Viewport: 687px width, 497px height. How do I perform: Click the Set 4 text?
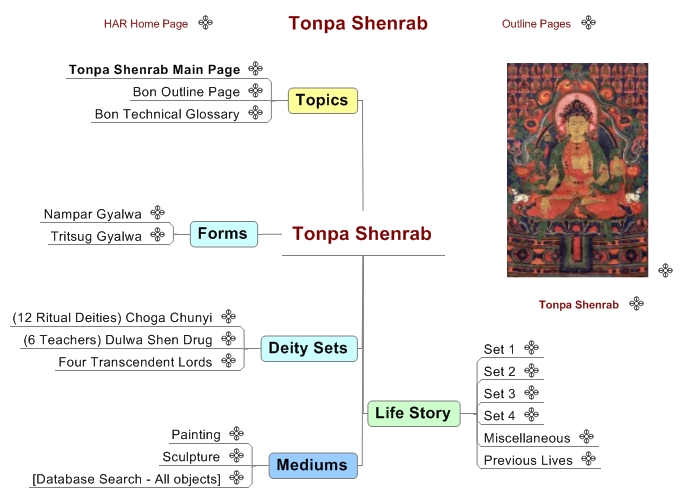[x=499, y=415]
